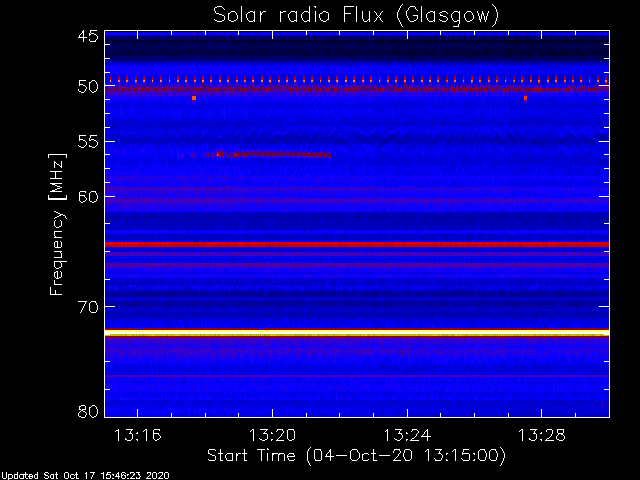Click the 45 frequency tick label
Image resolution: width=640 pixels, height=480 pixels.
(88, 36)
